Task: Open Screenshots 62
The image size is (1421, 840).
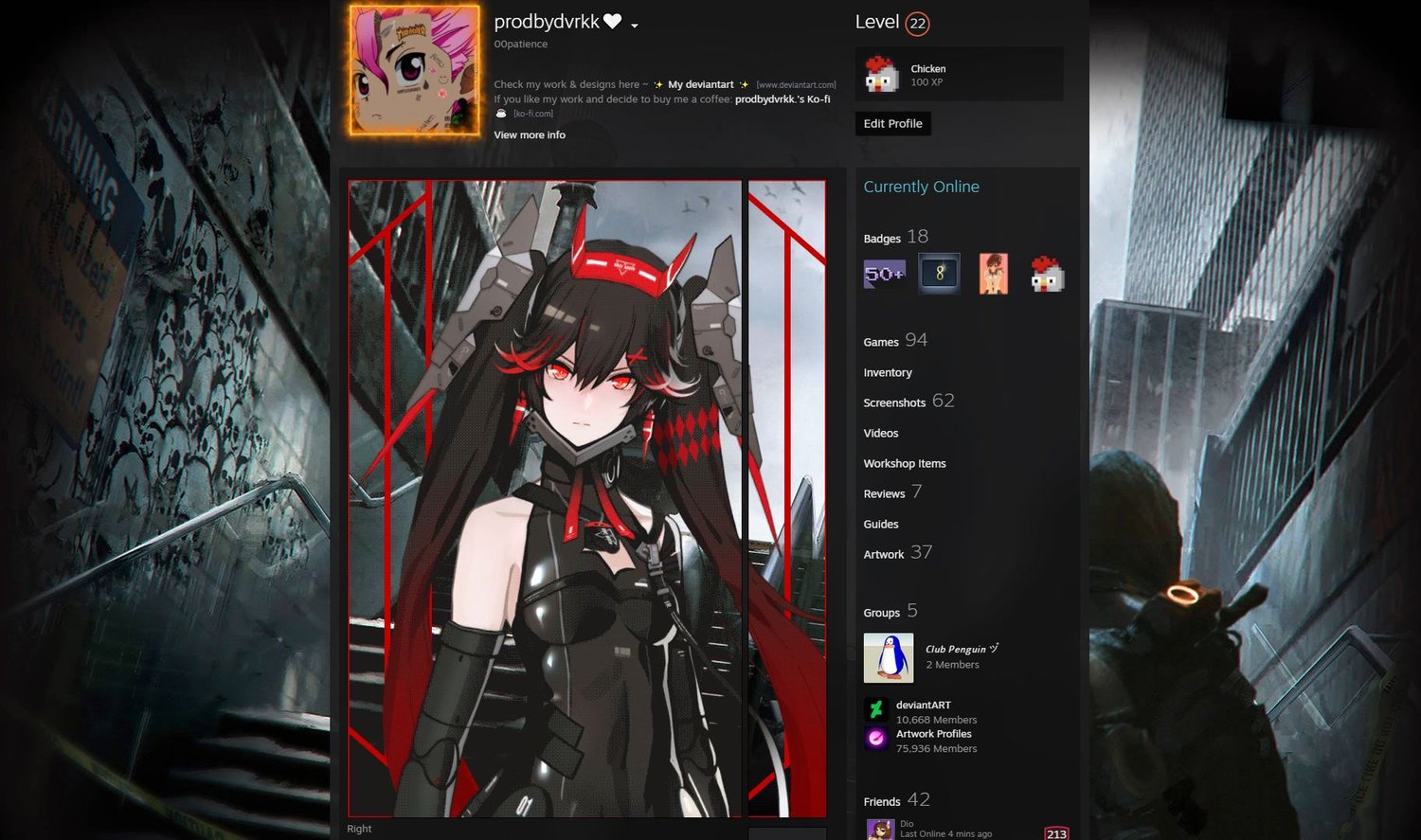Action: point(908,402)
